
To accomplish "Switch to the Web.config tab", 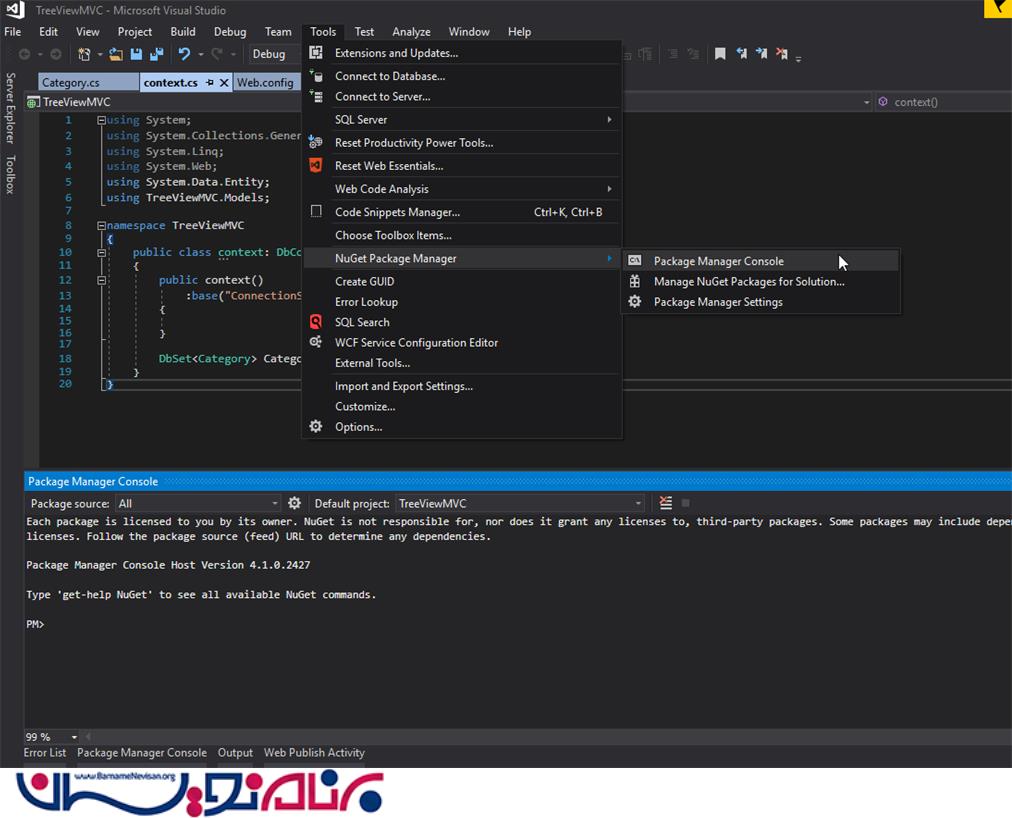I will pyautogui.click(x=265, y=83).
